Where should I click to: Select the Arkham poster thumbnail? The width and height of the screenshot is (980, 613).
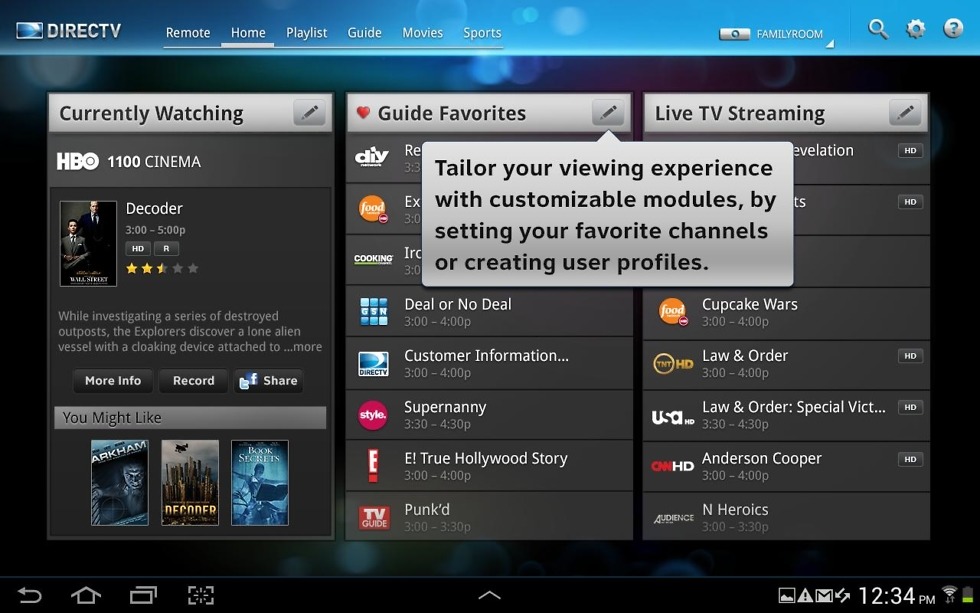click(x=119, y=482)
